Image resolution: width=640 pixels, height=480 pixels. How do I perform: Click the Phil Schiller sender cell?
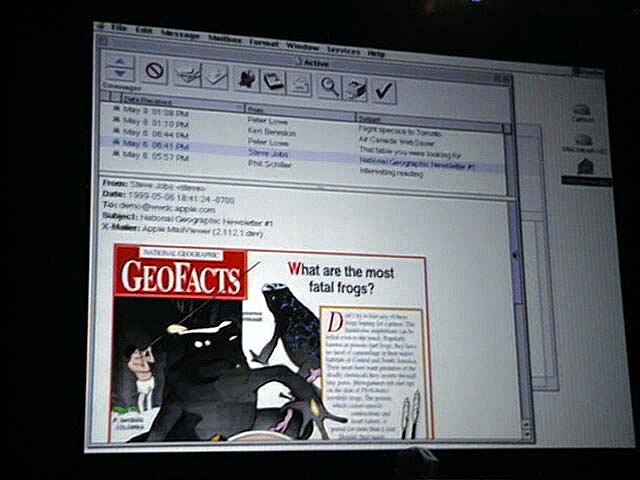click(270, 164)
